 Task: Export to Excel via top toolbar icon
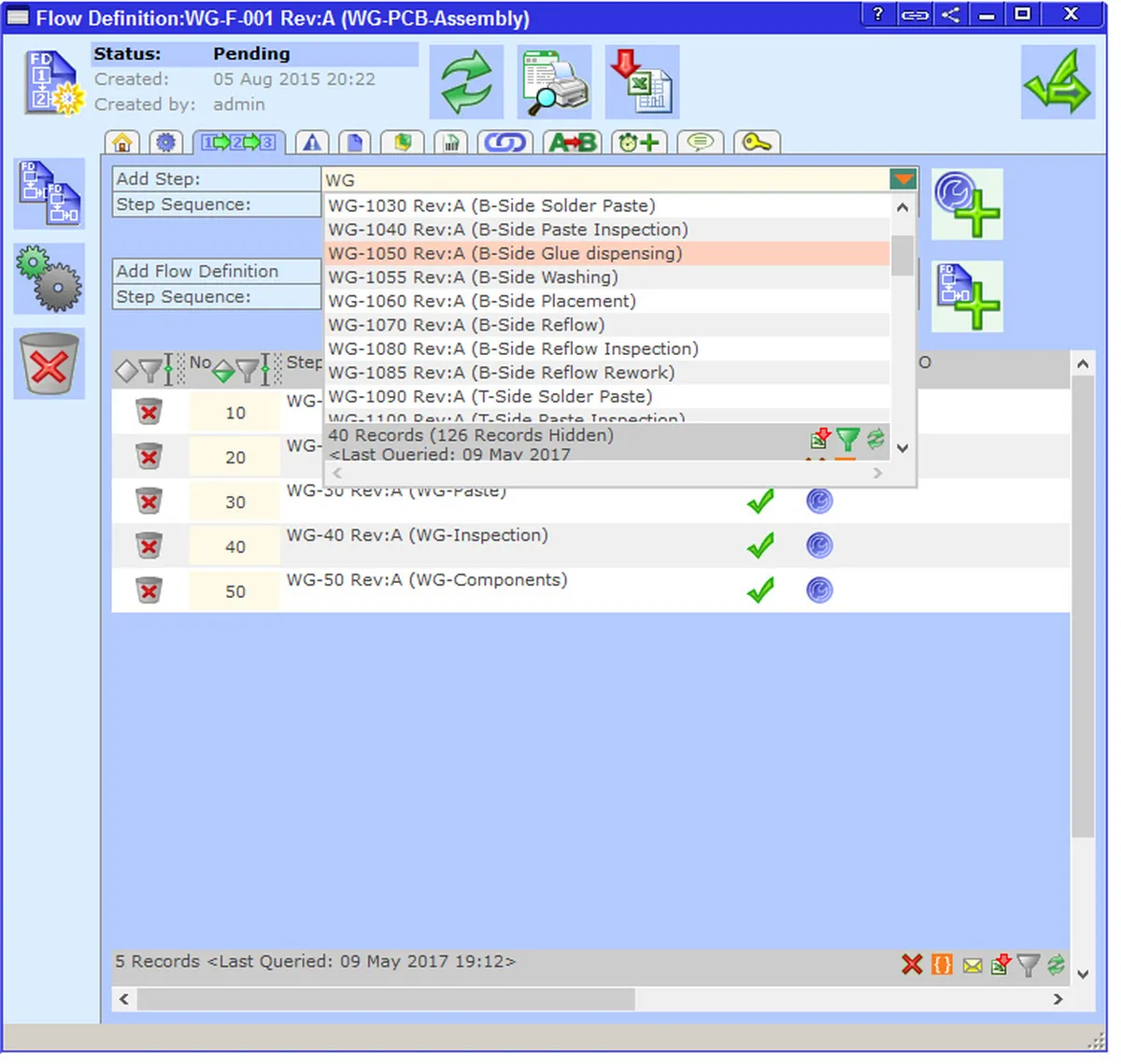(642, 82)
